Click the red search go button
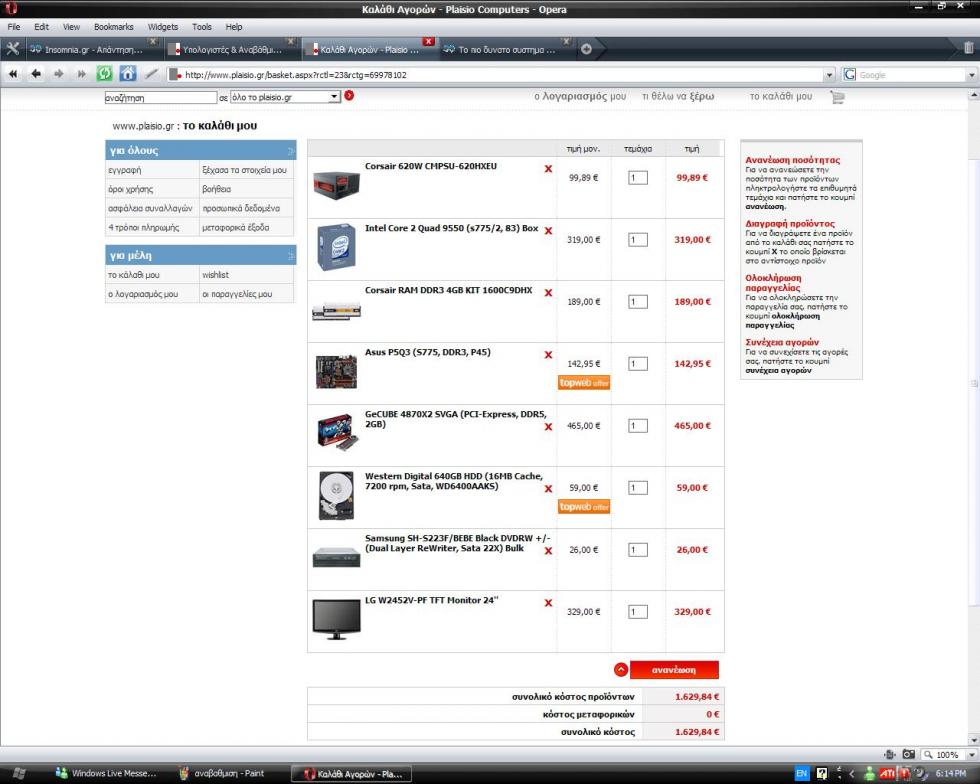980x784 pixels. (349, 96)
